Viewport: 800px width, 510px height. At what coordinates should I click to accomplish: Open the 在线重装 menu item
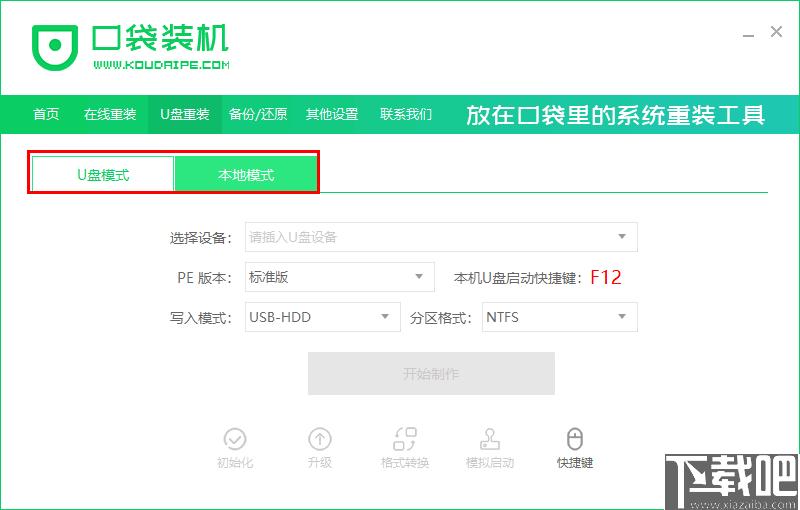tap(110, 114)
